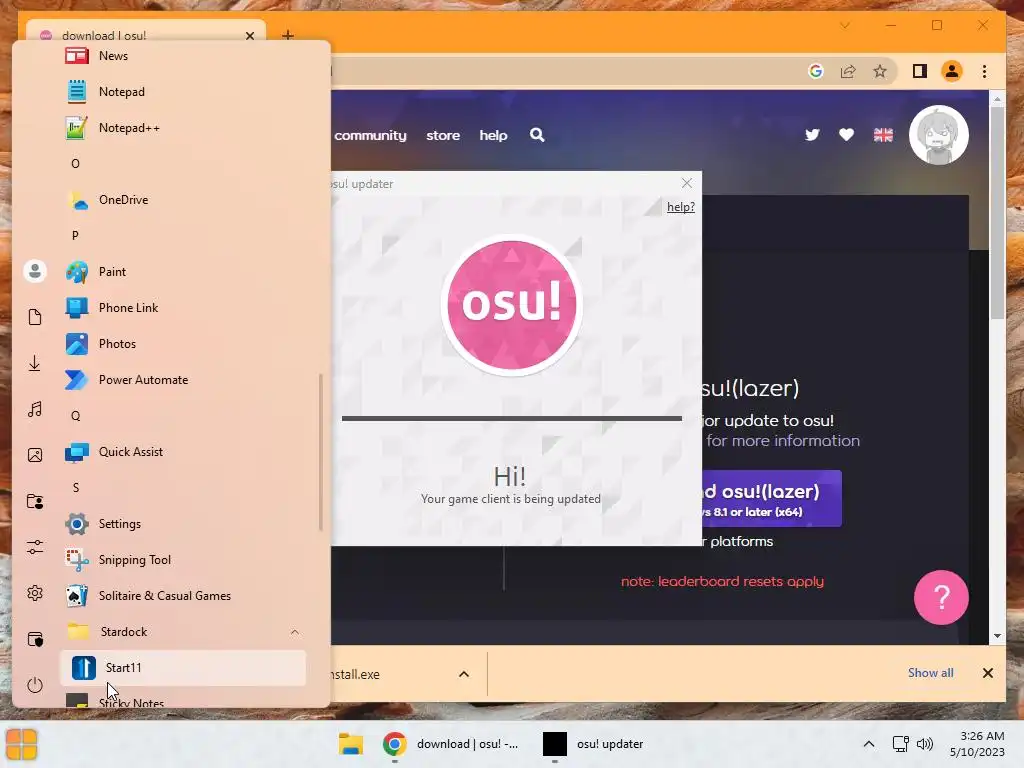Open osu! Twitter bird icon
Image resolution: width=1024 pixels, height=768 pixels.
click(x=812, y=135)
